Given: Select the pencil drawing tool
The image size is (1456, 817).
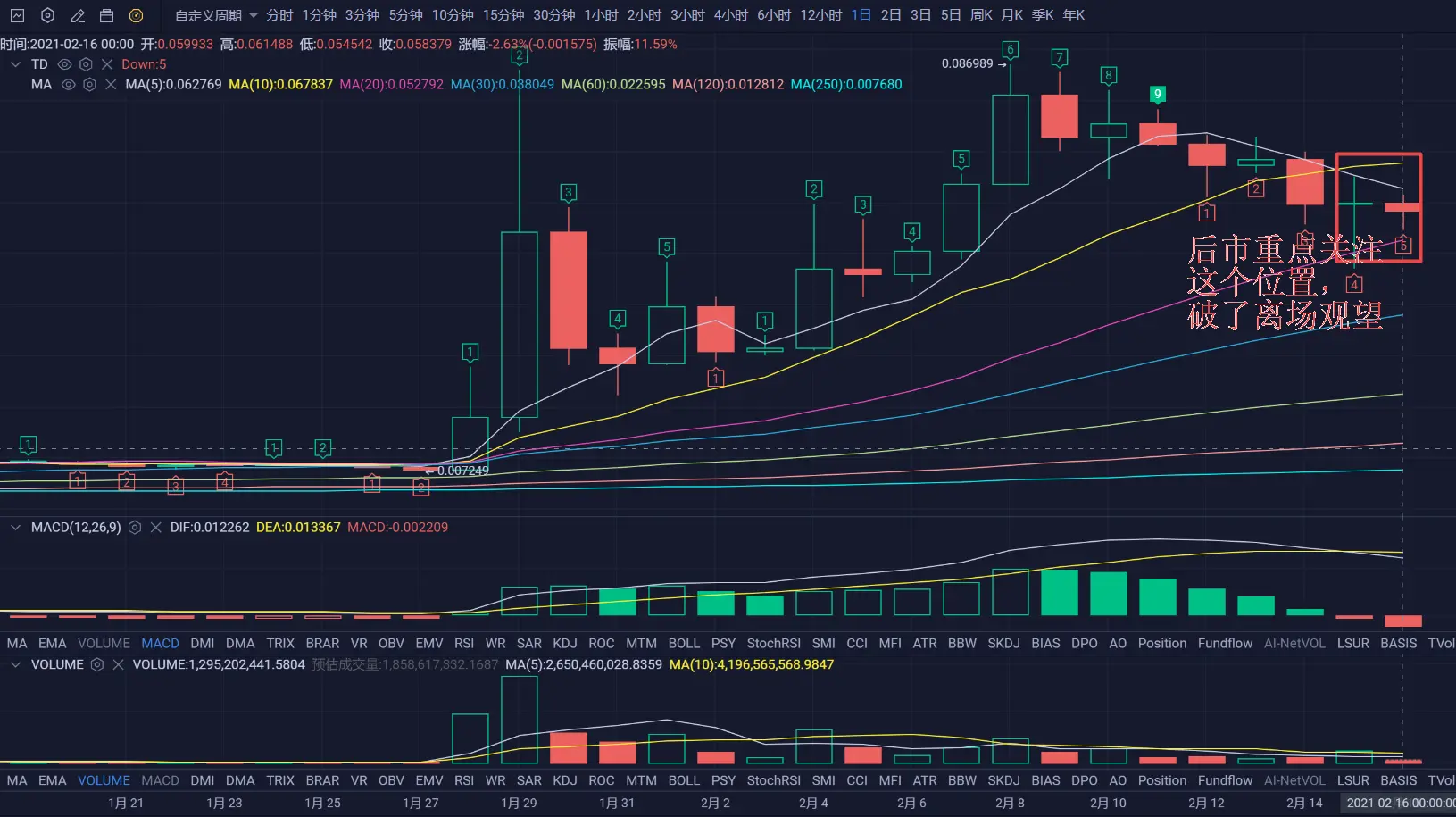Looking at the screenshot, I should click(x=78, y=15).
